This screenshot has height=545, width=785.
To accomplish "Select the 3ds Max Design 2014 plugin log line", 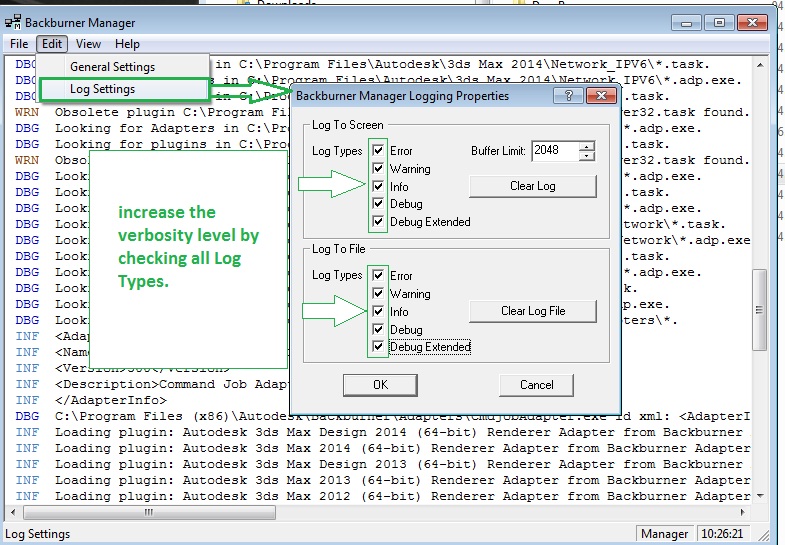I will tap(383, 432).
